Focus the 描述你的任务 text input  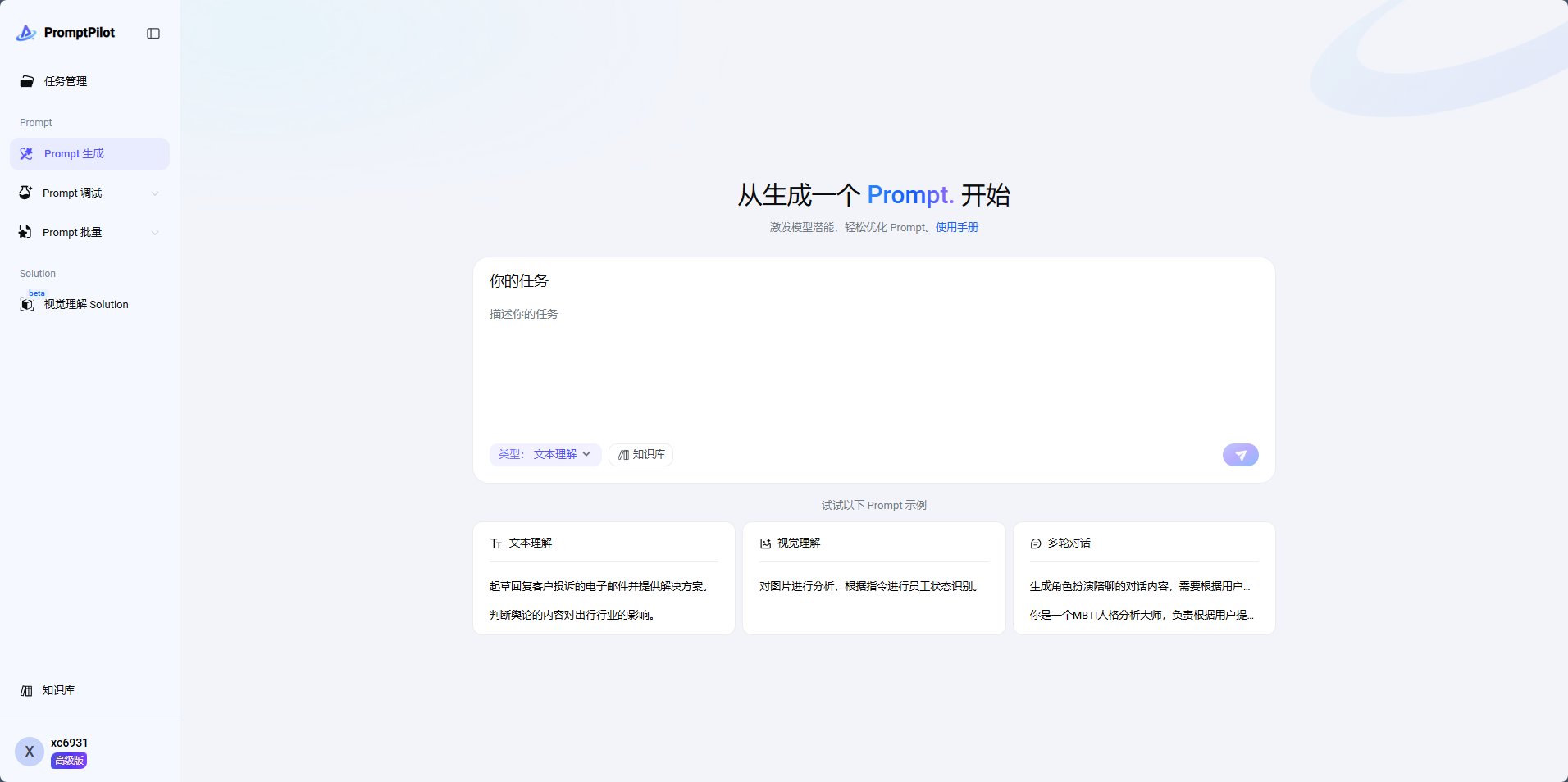pyautogui.click(x=873, y=371)
